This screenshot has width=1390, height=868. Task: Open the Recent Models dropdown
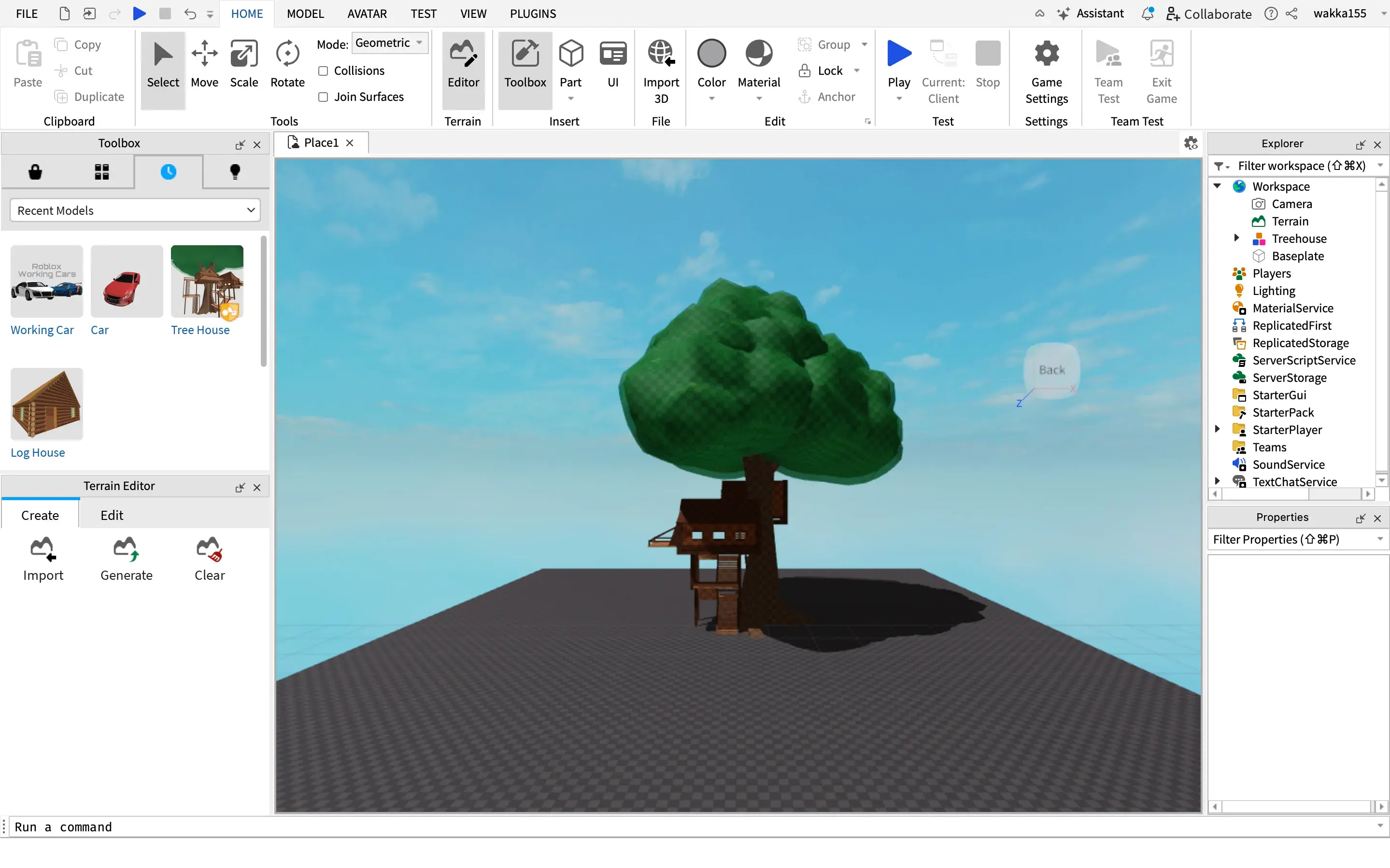[x=135, y=210]
